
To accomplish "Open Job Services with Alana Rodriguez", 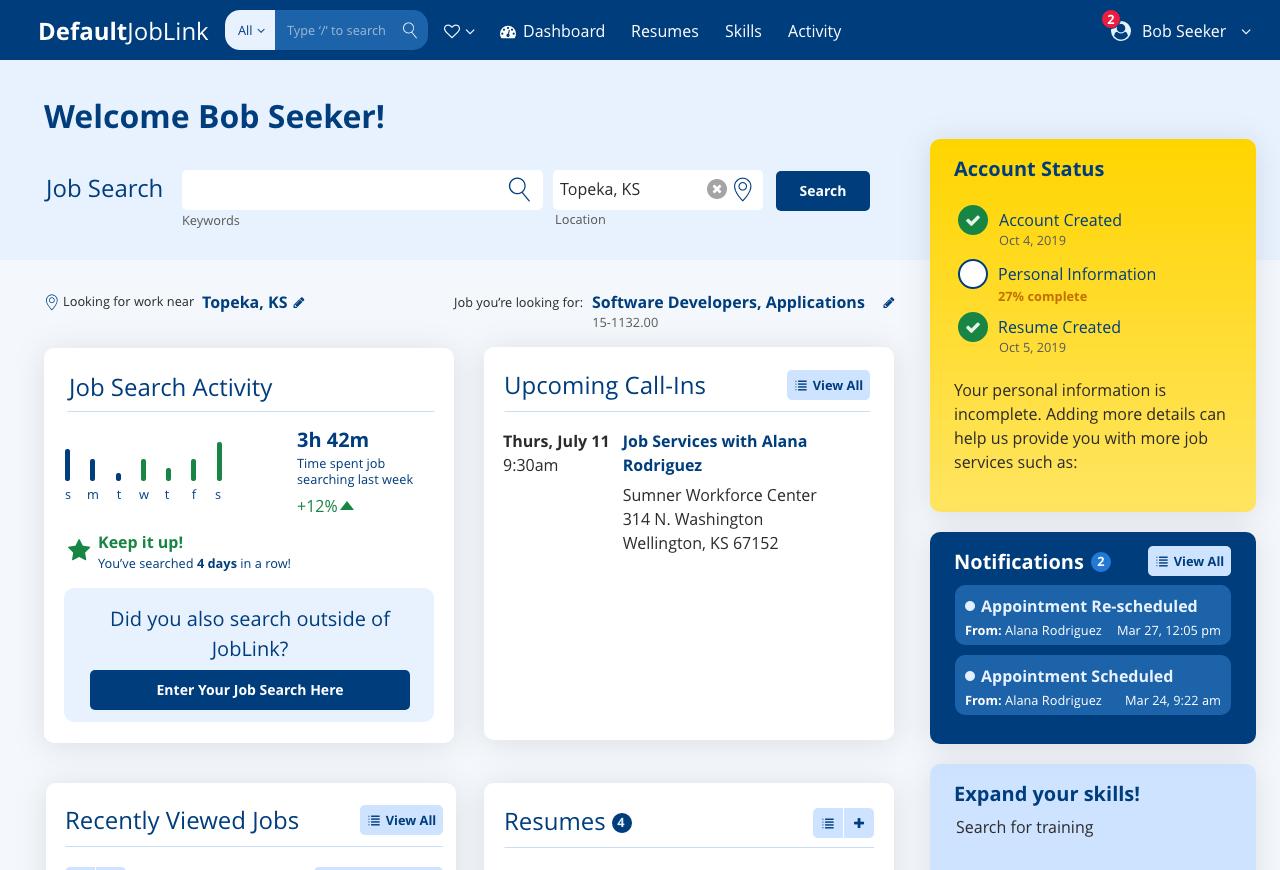I will (x=714, y=452).
